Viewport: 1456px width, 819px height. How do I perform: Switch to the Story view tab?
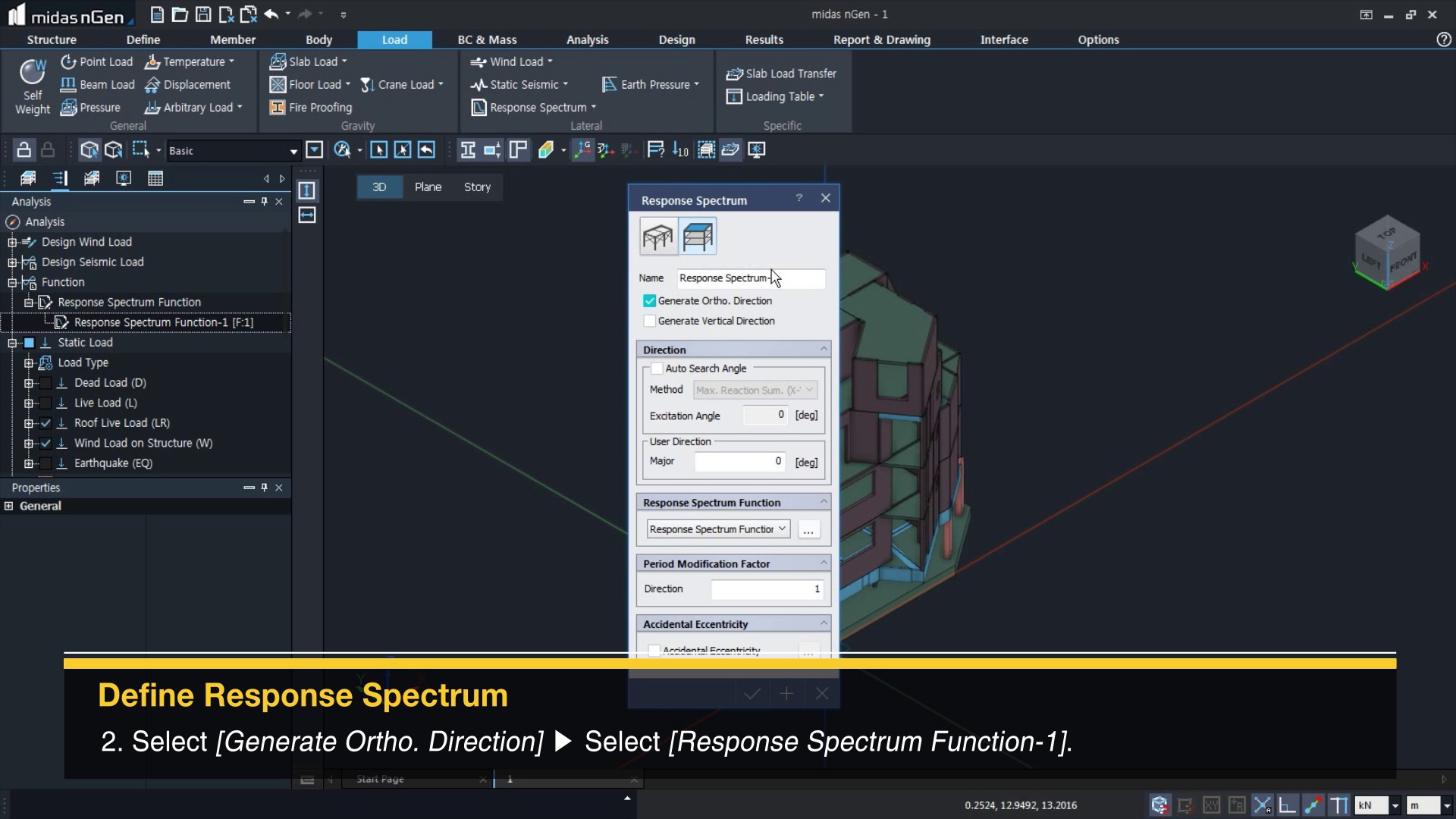[477, 187]
